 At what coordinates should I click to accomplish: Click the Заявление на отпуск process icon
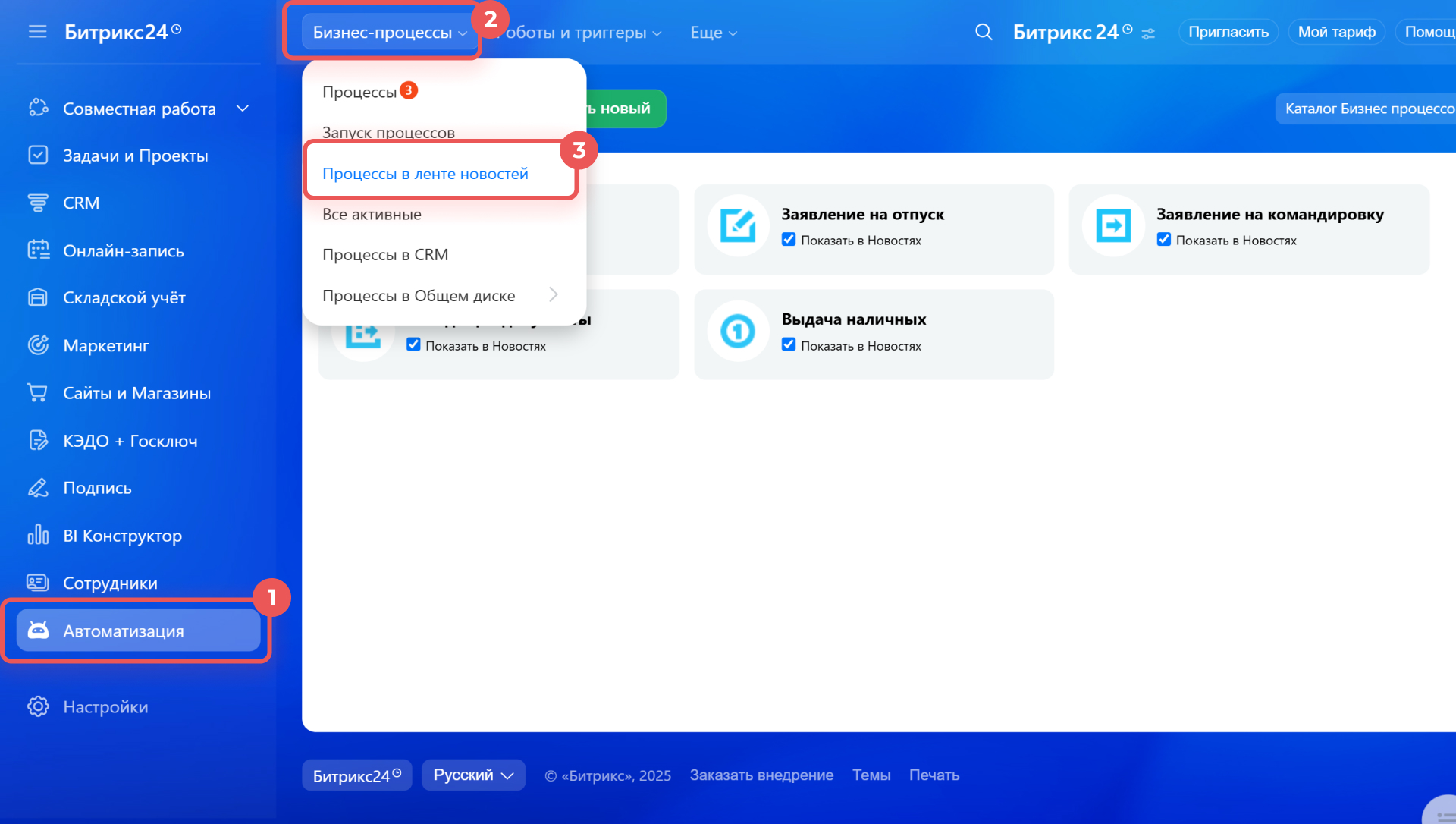click(738, 225)
